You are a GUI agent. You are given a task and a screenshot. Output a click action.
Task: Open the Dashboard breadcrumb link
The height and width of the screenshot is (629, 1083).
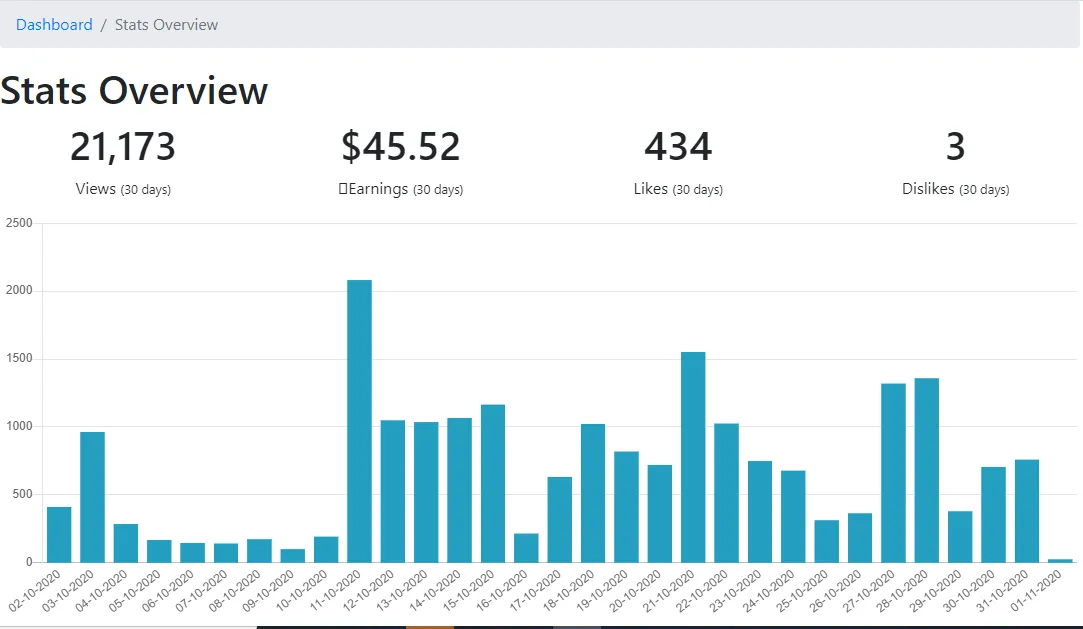(54, 25)
